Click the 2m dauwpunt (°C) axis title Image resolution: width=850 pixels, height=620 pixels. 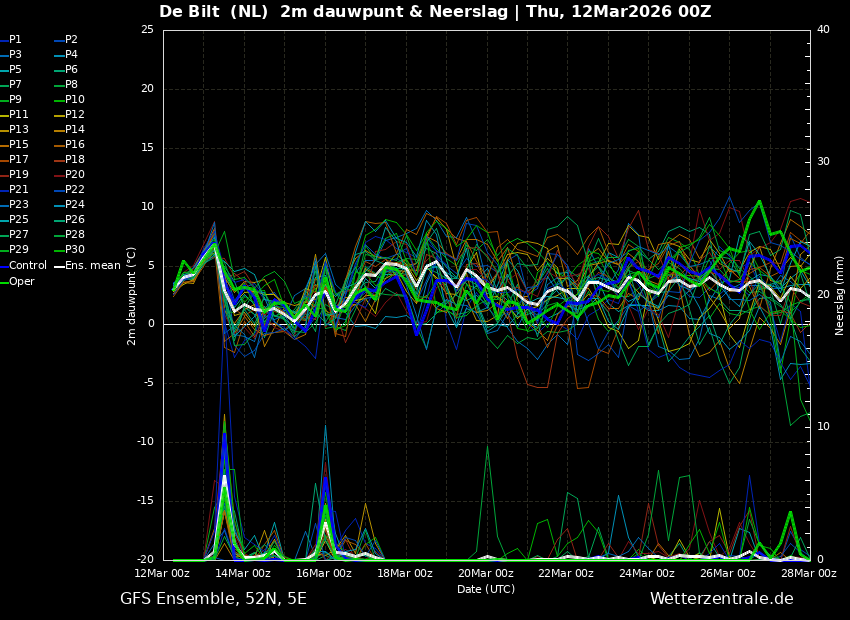coord(131,295)
